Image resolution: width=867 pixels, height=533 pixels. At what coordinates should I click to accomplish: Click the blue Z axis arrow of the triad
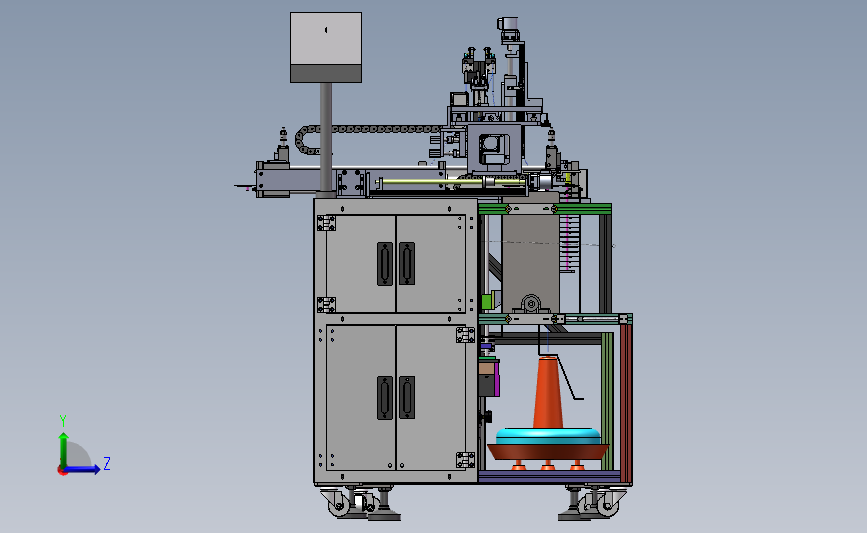pyautogui.click(x=83, y=469)
